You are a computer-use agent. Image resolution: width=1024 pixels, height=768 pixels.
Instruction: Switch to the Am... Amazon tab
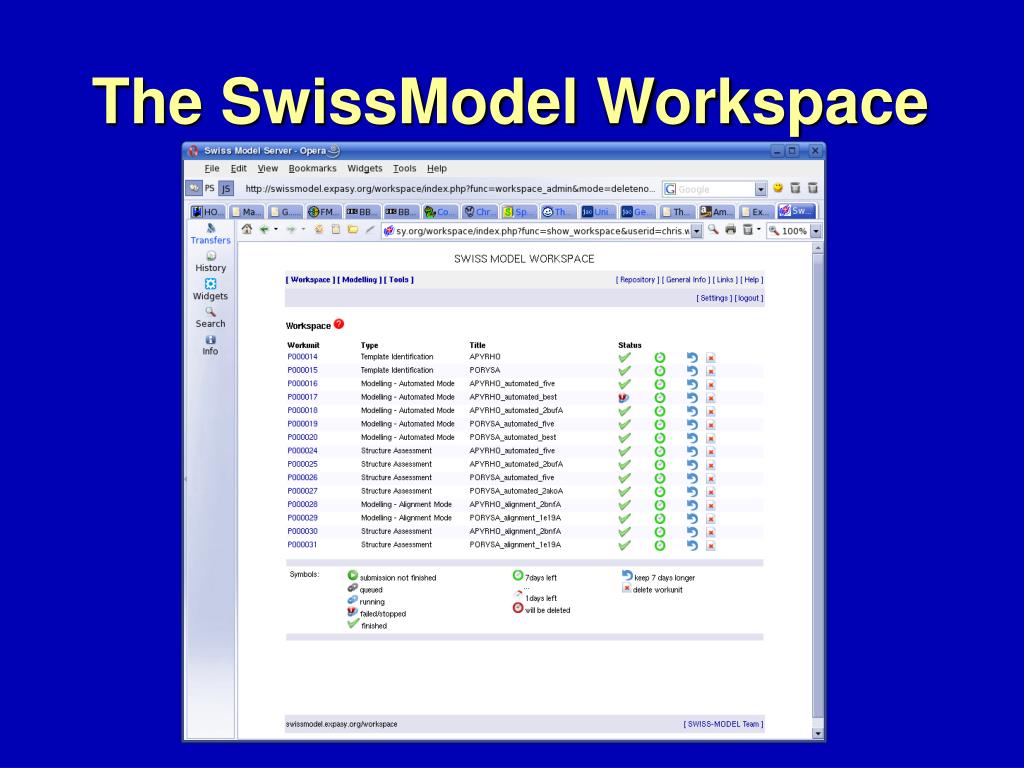(x=716, y=212)
